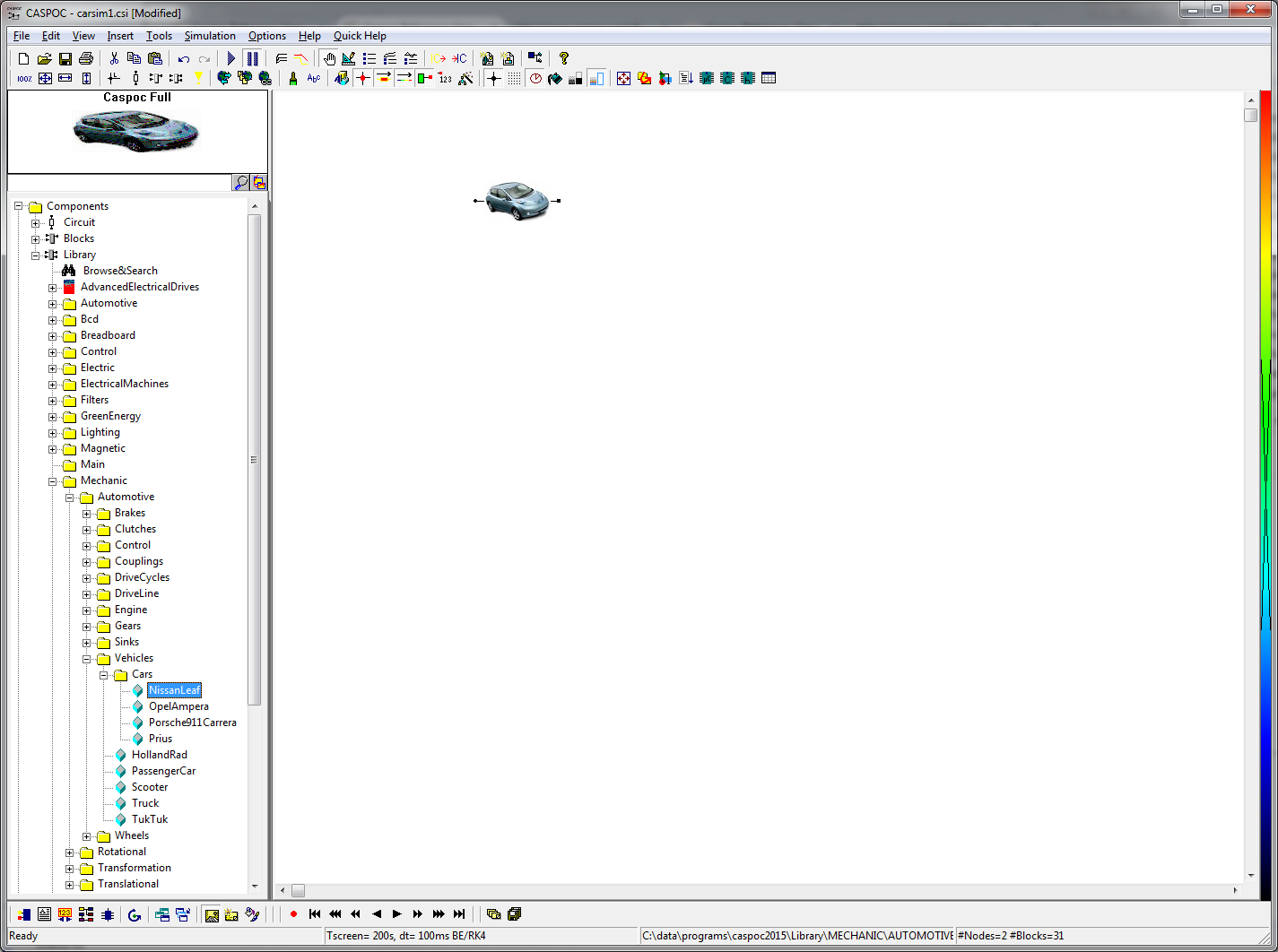This screenshot has height=952, width=1278.
Task: Click in the component search input field
Action: (119, 183)
